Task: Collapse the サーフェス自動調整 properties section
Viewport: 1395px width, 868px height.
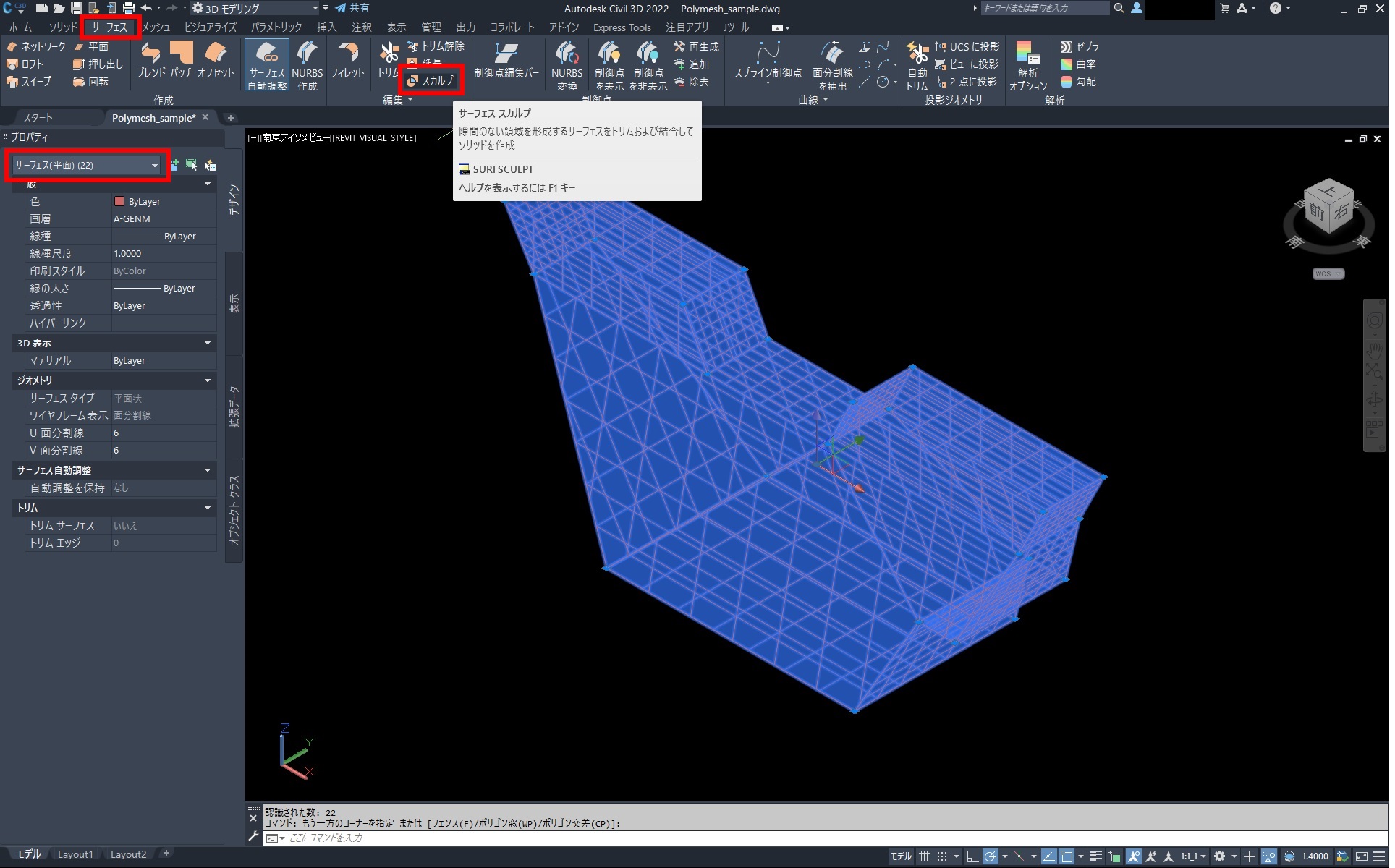Action: click(208, 472)
